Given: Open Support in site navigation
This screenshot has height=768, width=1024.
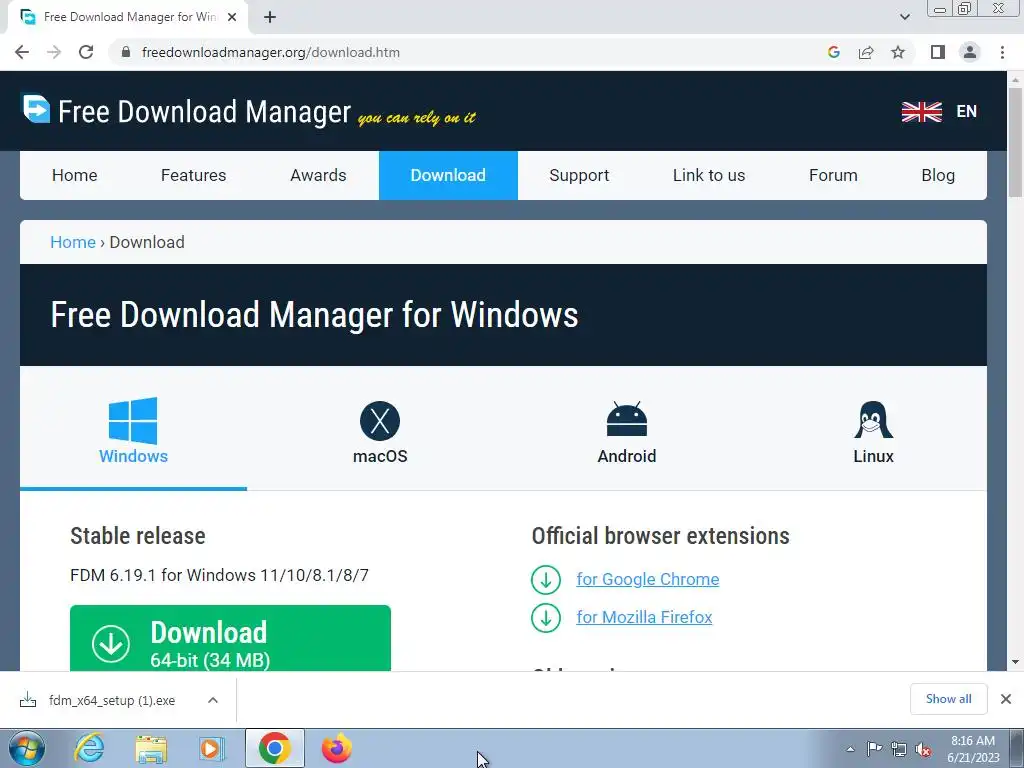Looking at the screenshot, I should tap(579, 175).
